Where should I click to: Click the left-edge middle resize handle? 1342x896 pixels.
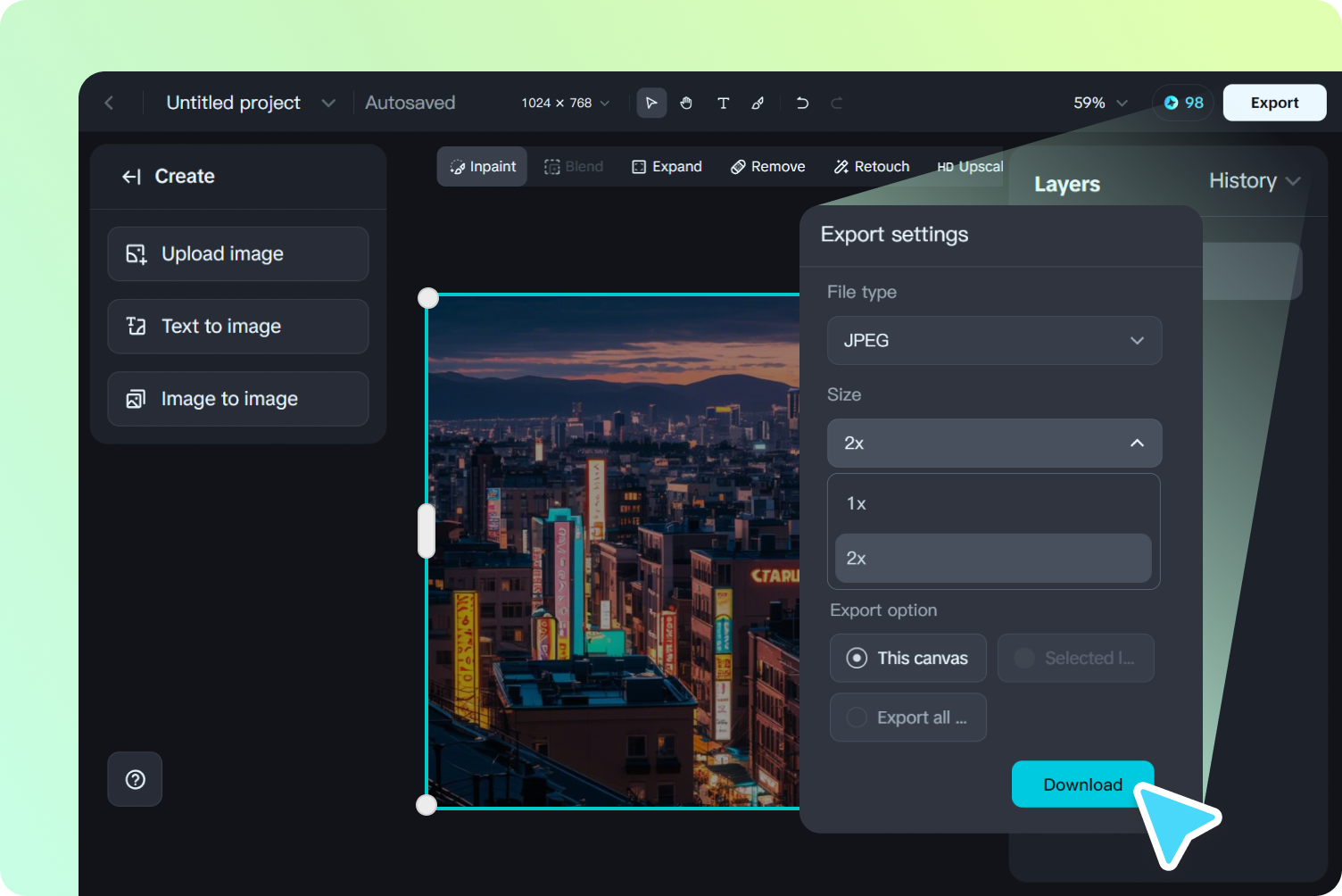click(x=427, y=531)
